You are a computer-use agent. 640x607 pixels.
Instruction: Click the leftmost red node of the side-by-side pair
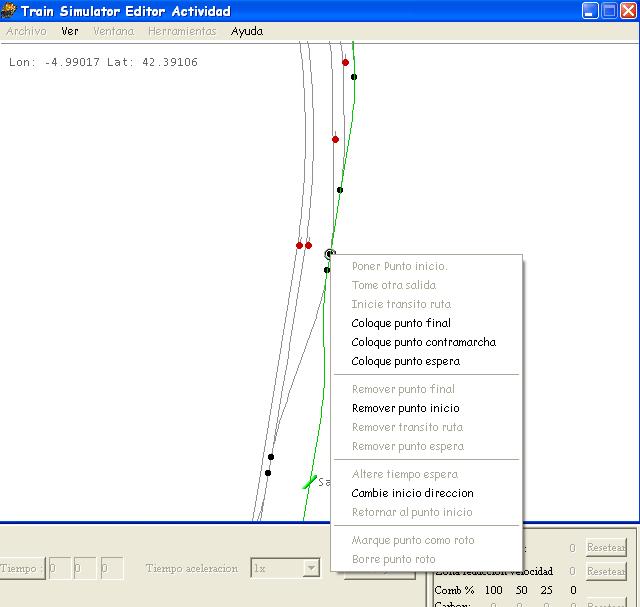pos(299,245)
